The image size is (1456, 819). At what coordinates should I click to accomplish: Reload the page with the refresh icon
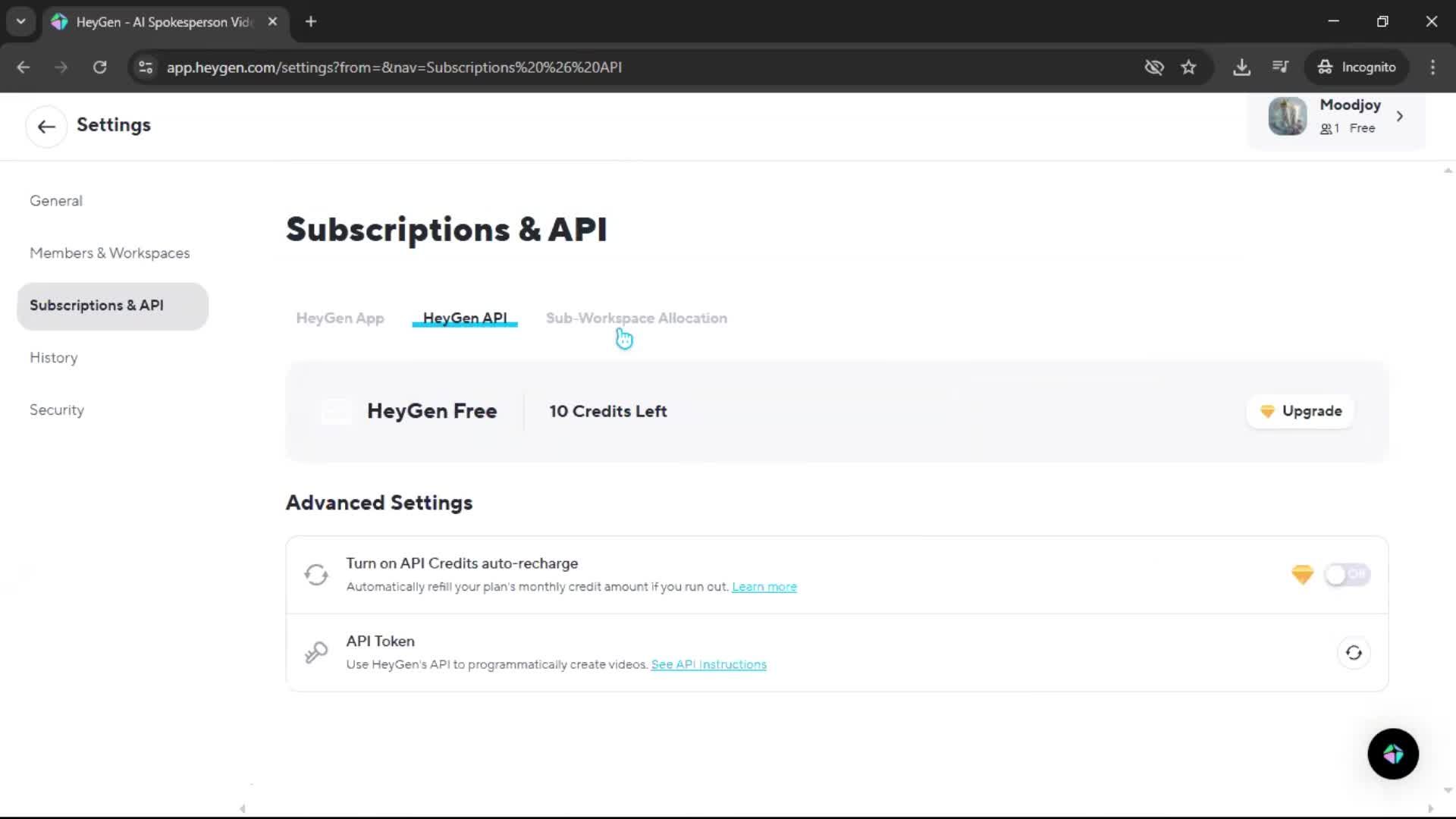tap(100, 67)
